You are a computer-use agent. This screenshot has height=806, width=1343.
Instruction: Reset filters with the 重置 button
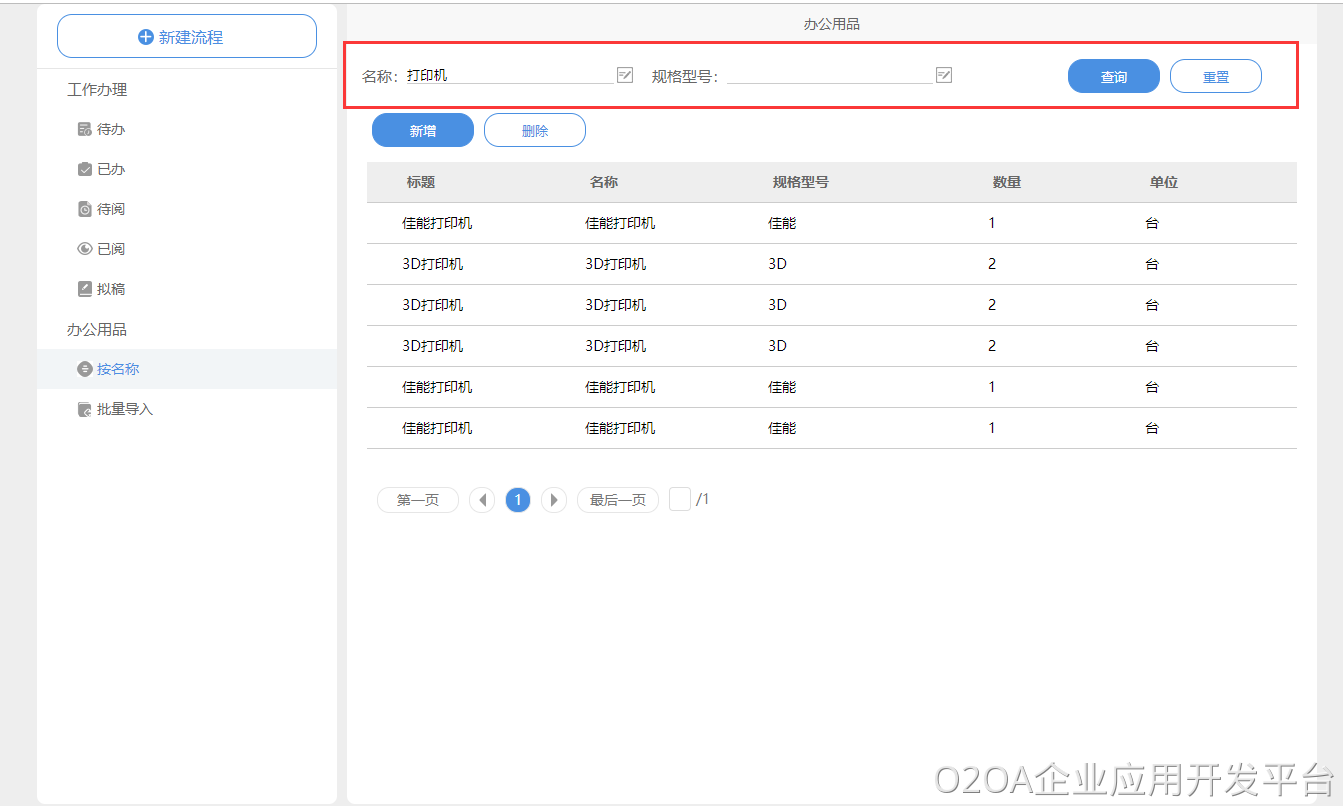tap(1215, 77)
